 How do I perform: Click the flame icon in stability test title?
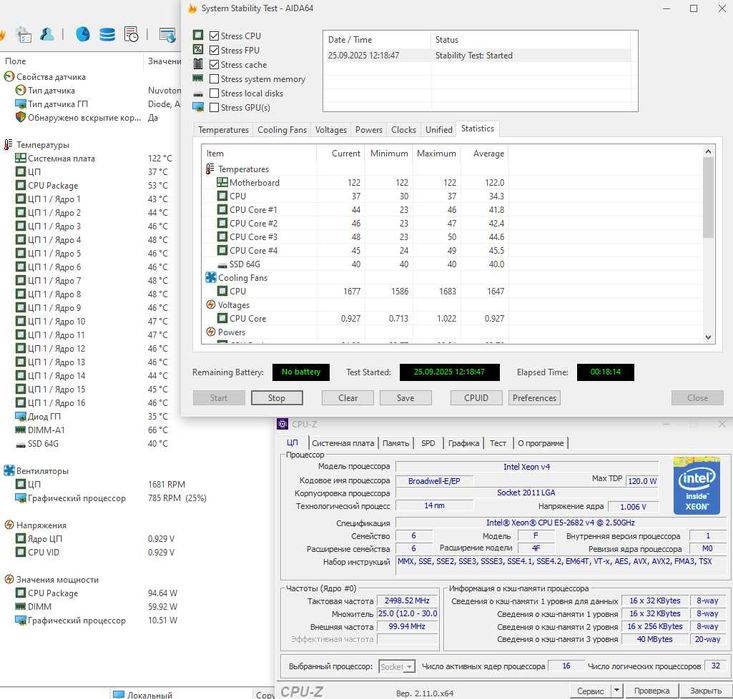click(x=192, y=8)
